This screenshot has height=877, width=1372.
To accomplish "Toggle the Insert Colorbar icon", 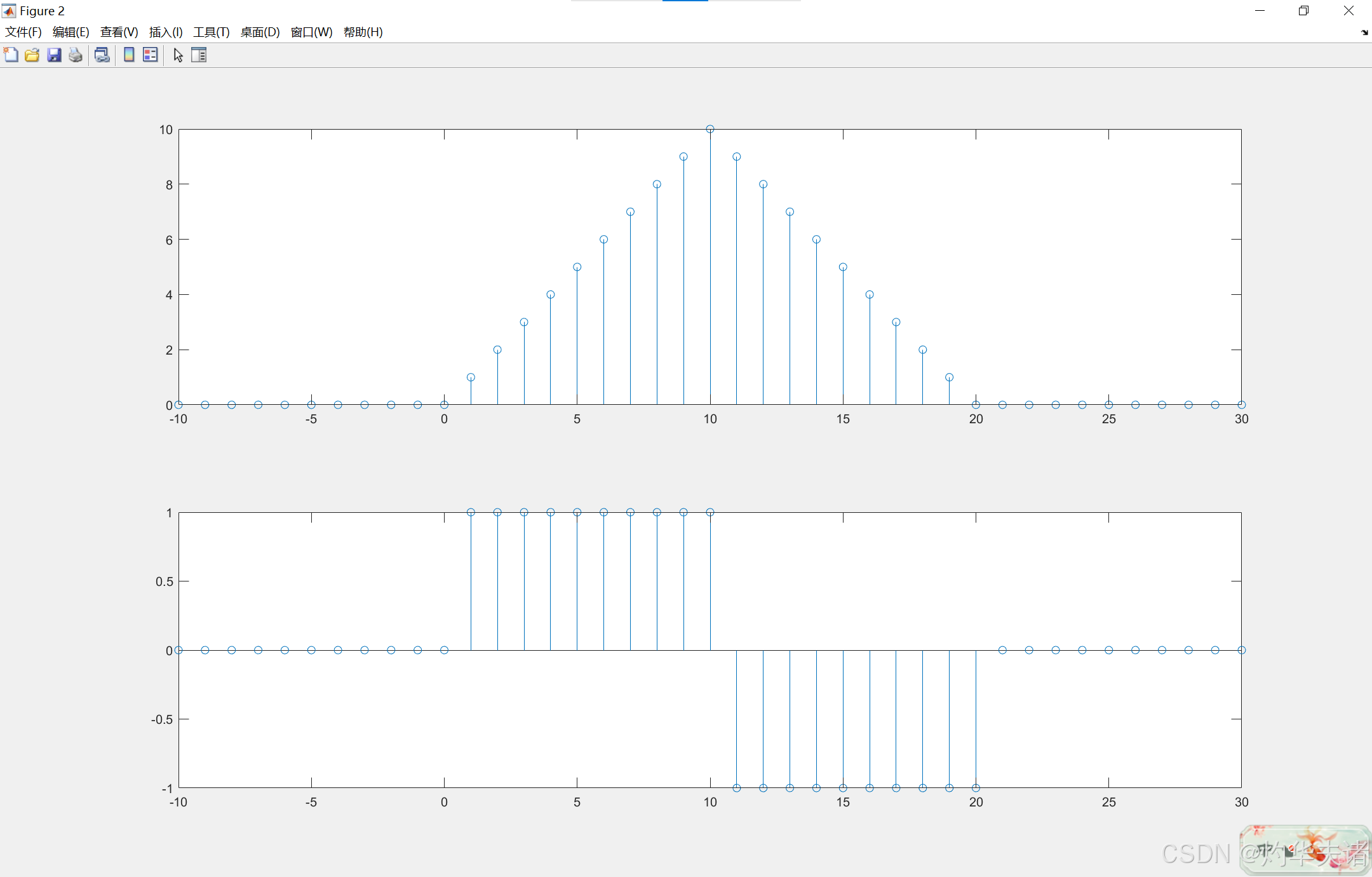I will [129, 55].
